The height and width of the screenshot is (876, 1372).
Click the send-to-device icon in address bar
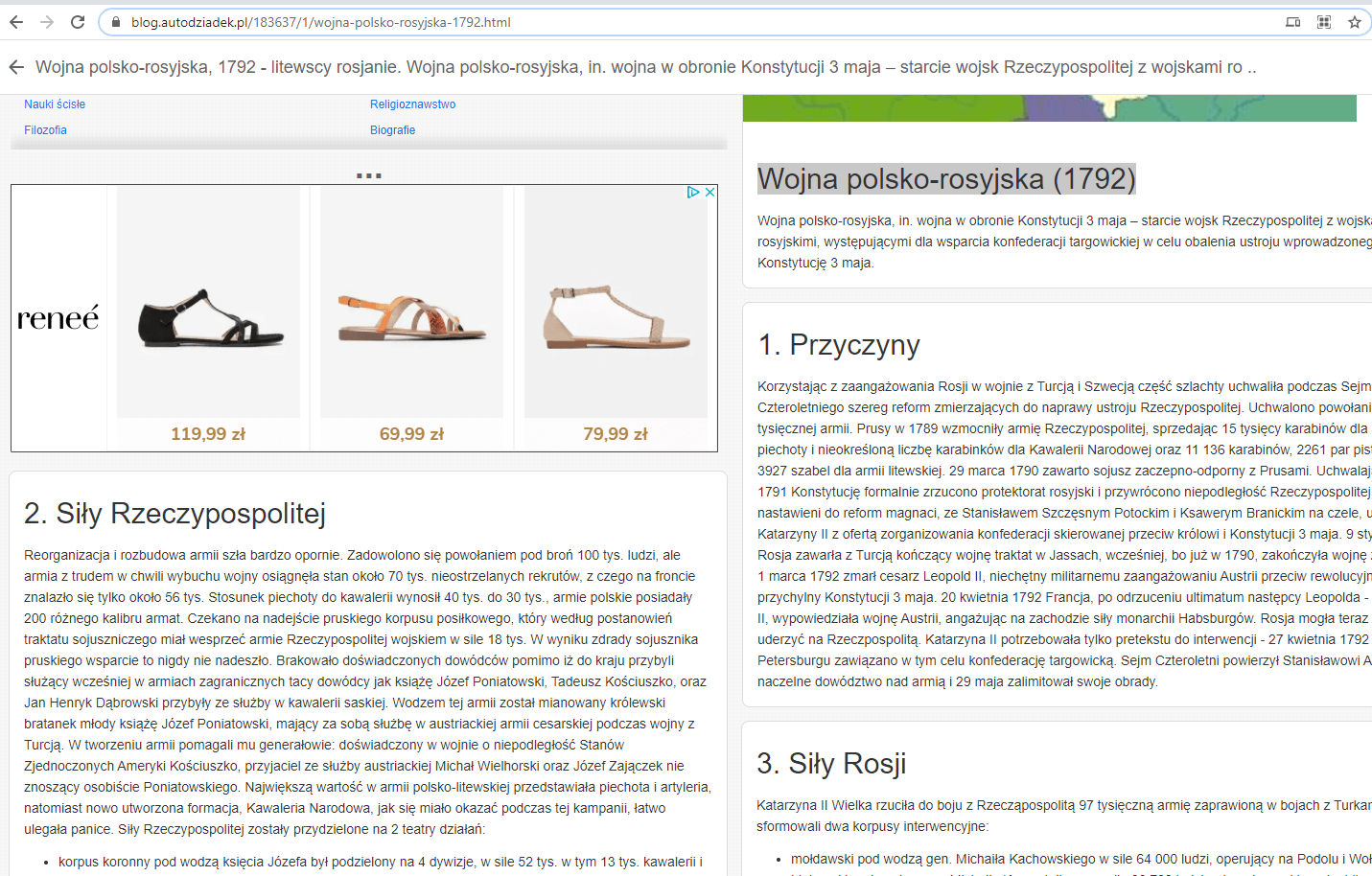pyautogui.click(x=1292, y=22)
